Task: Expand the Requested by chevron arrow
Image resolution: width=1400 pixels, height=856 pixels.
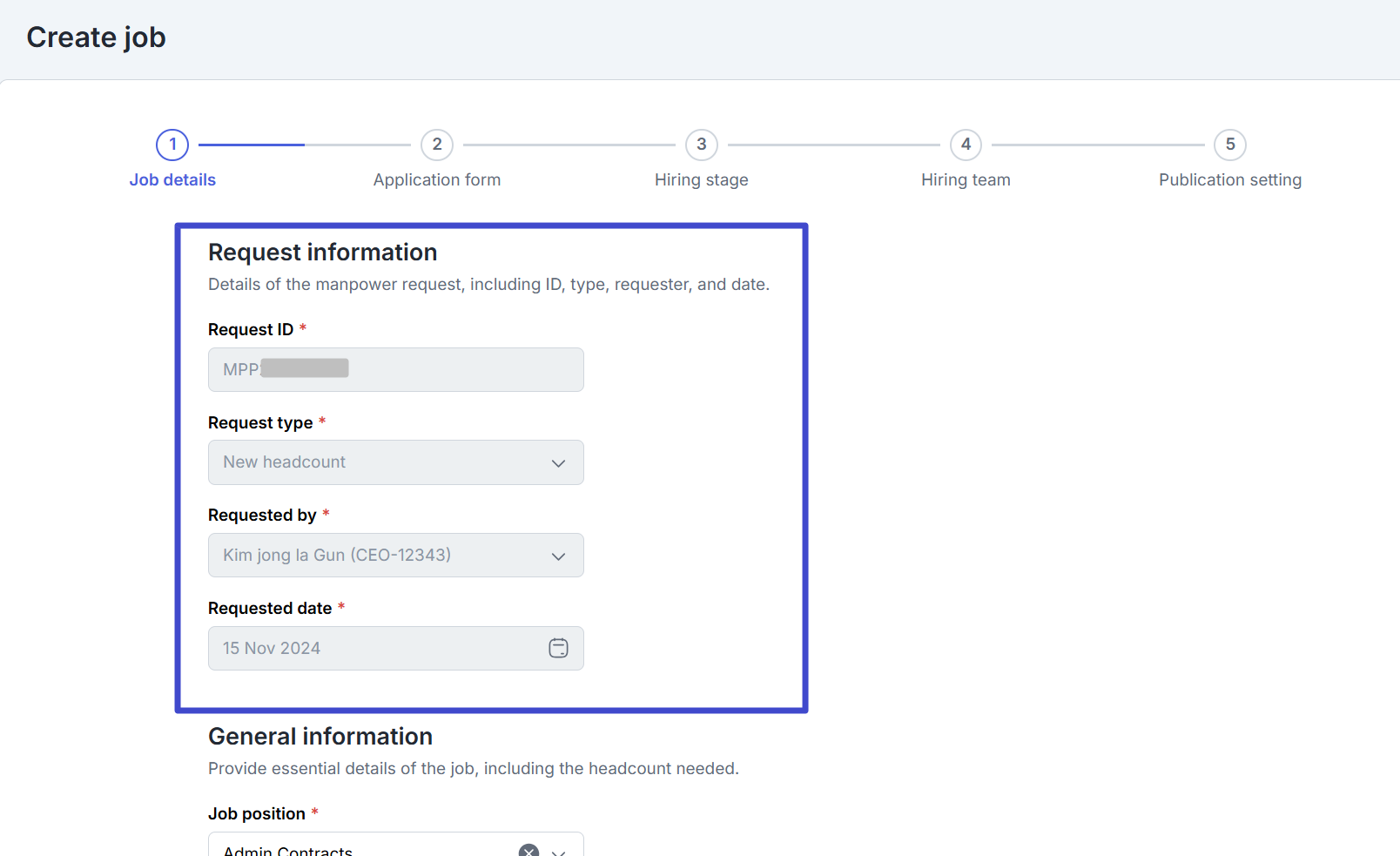Action: point(558,556)
